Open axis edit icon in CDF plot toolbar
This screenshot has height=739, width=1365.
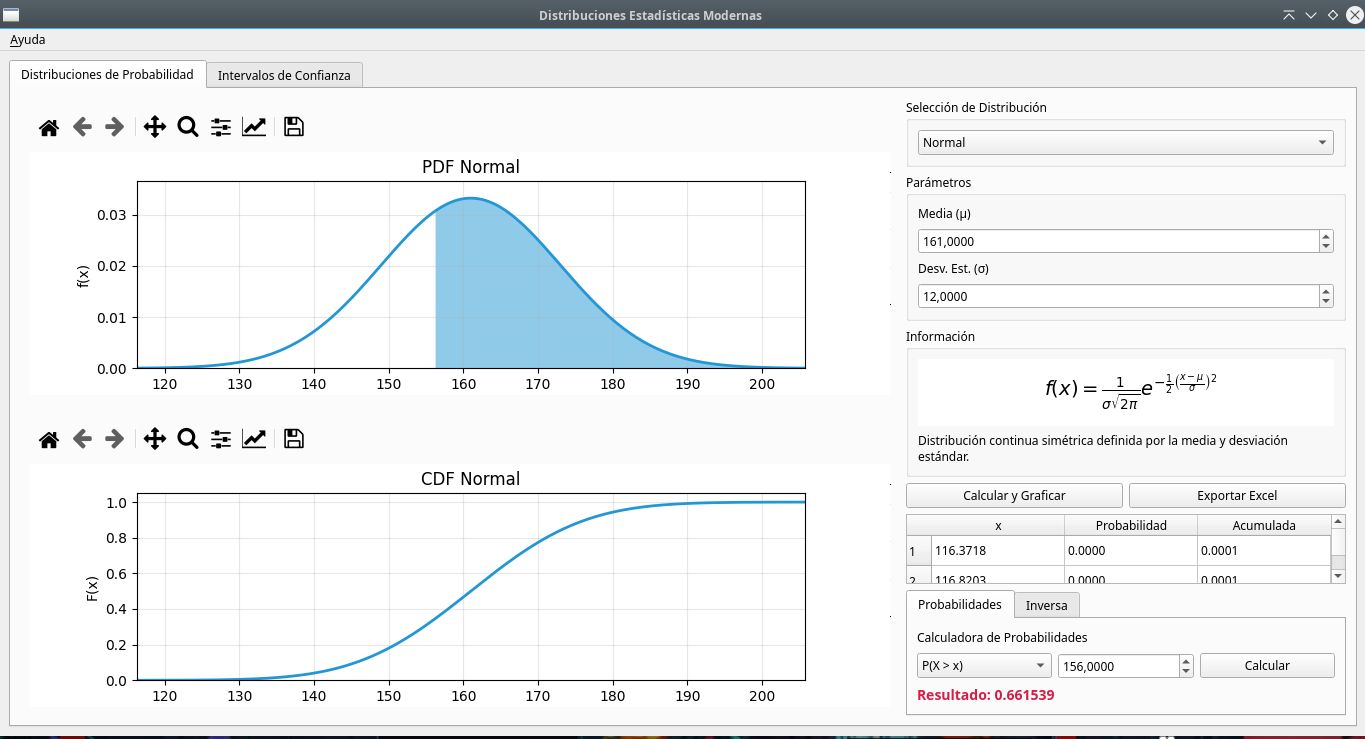(x=254, y=439)
